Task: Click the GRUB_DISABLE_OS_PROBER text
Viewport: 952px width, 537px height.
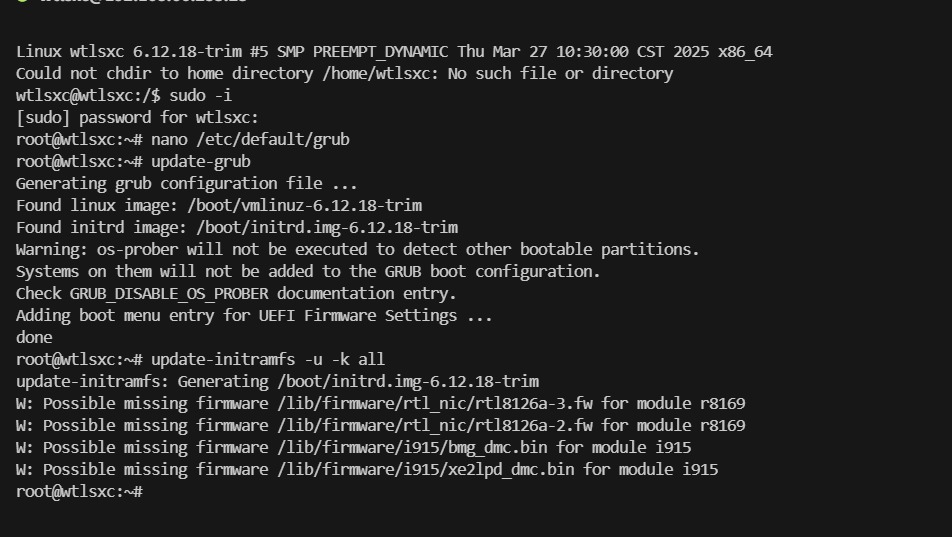Action: (x=169, y=294)
